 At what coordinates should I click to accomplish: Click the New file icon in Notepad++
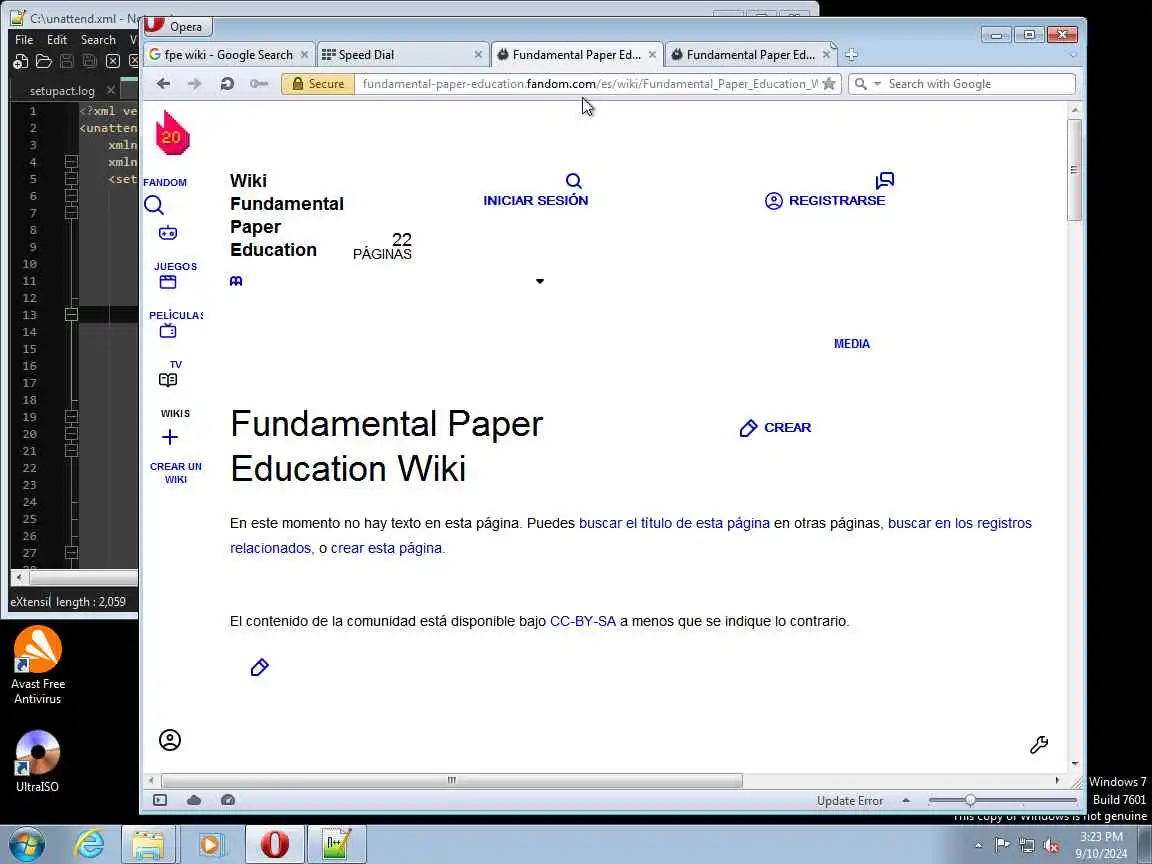[x=21, y=62]
